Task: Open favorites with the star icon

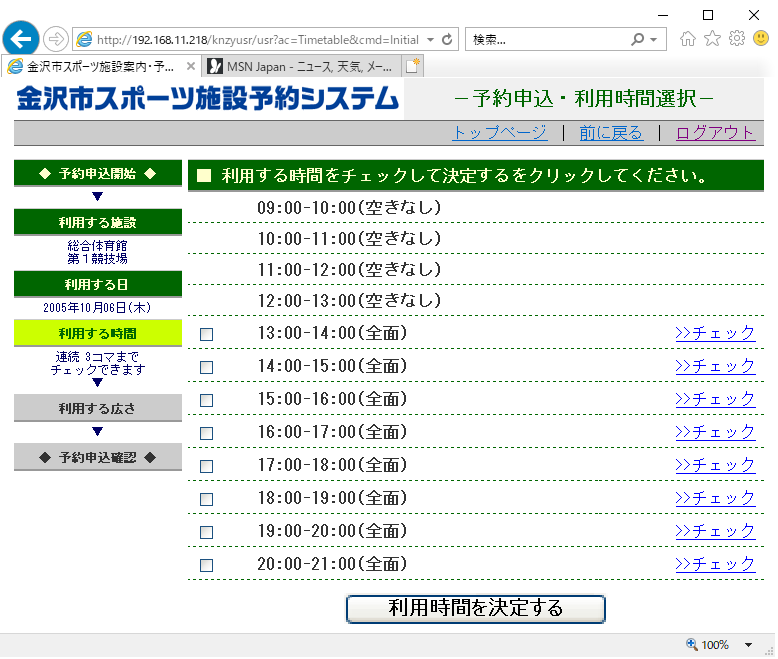Action: coord(713,39)
